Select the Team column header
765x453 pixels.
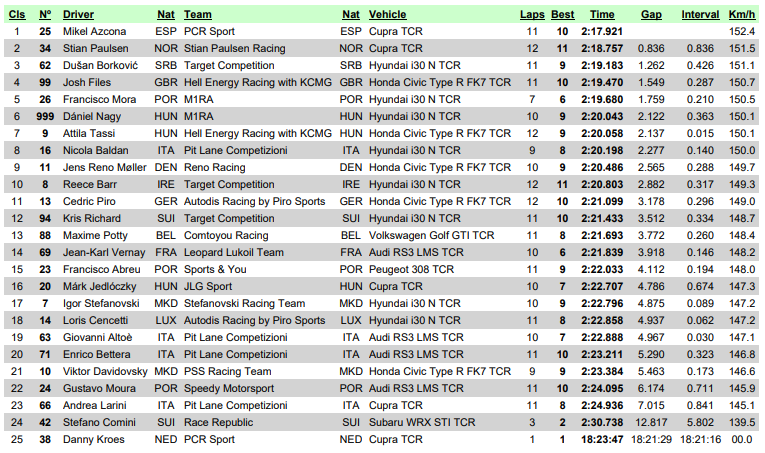coord(198,15)
